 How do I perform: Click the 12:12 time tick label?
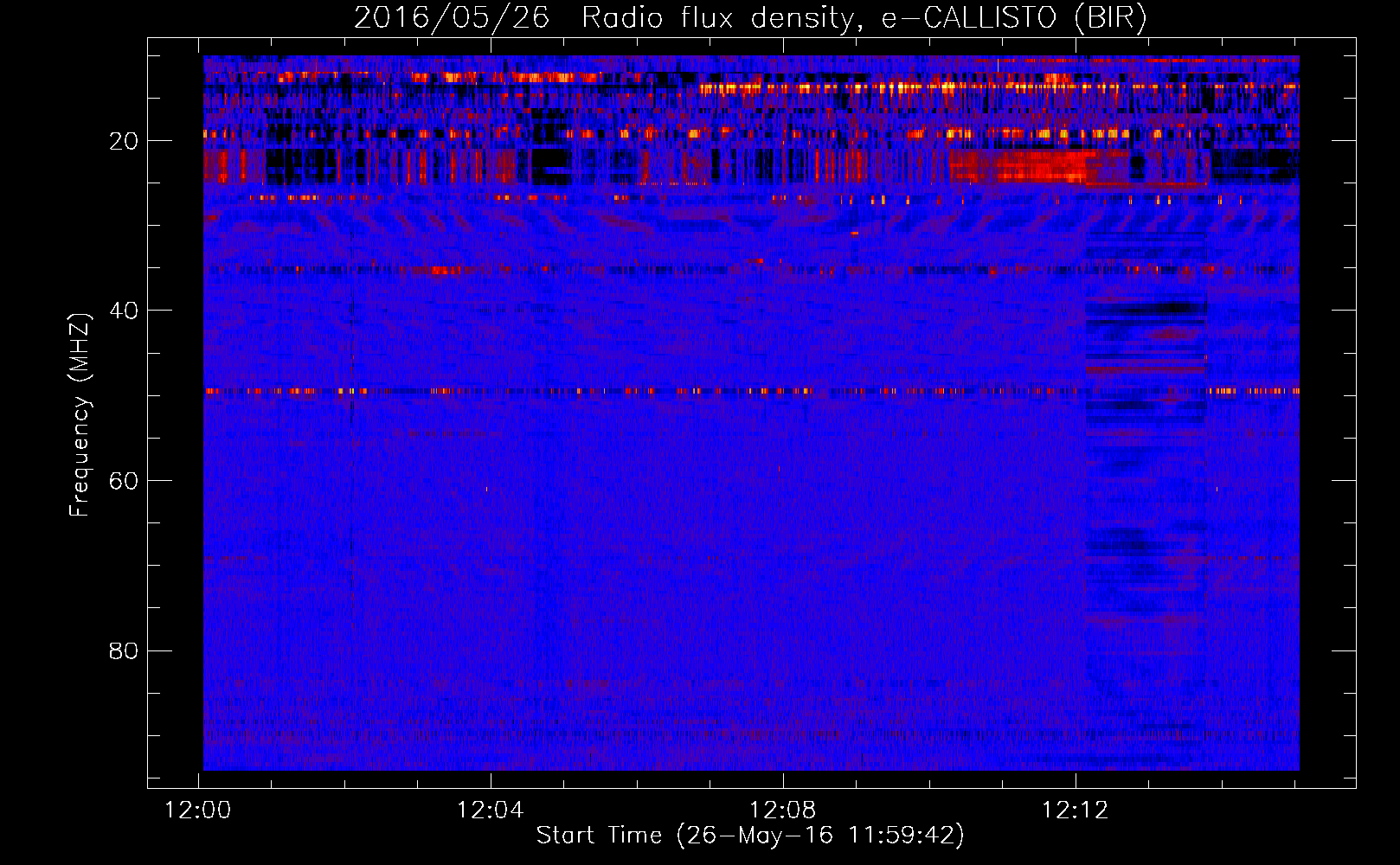pos(1076,811)
